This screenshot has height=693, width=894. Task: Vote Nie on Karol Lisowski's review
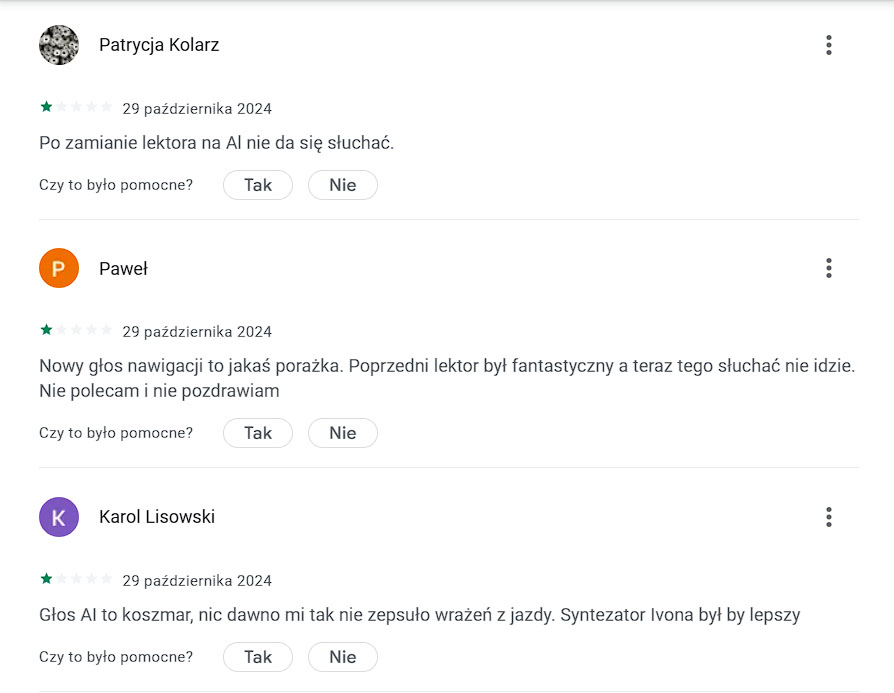pos(343,656)
